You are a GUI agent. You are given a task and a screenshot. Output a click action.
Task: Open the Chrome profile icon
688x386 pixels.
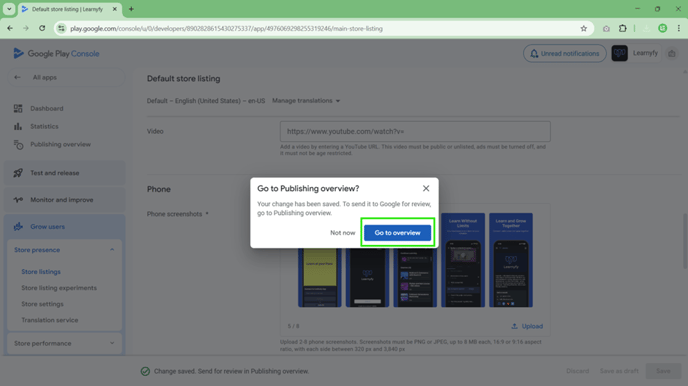point(662,29)
